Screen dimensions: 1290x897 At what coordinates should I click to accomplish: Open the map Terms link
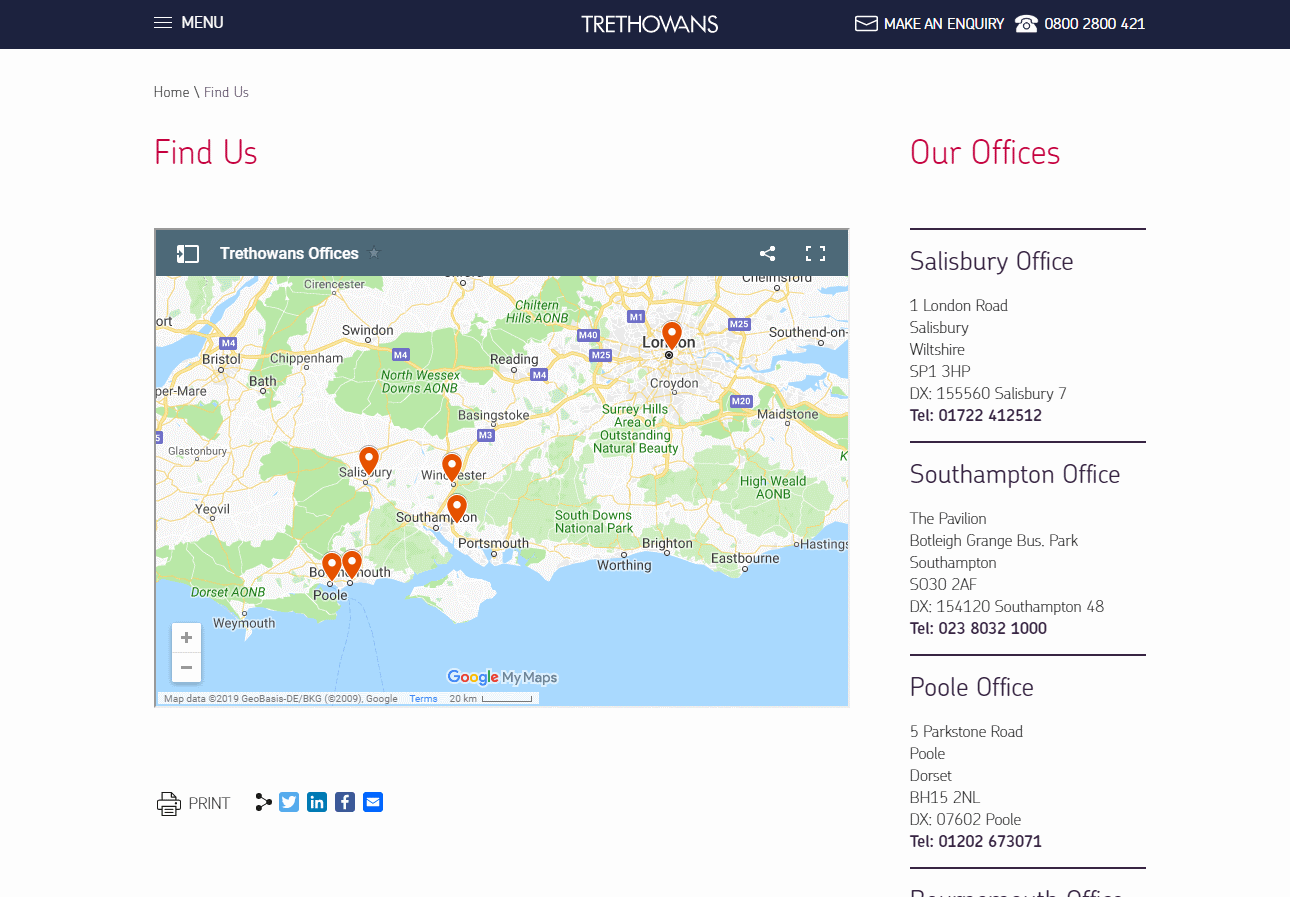tap(423, 699)
